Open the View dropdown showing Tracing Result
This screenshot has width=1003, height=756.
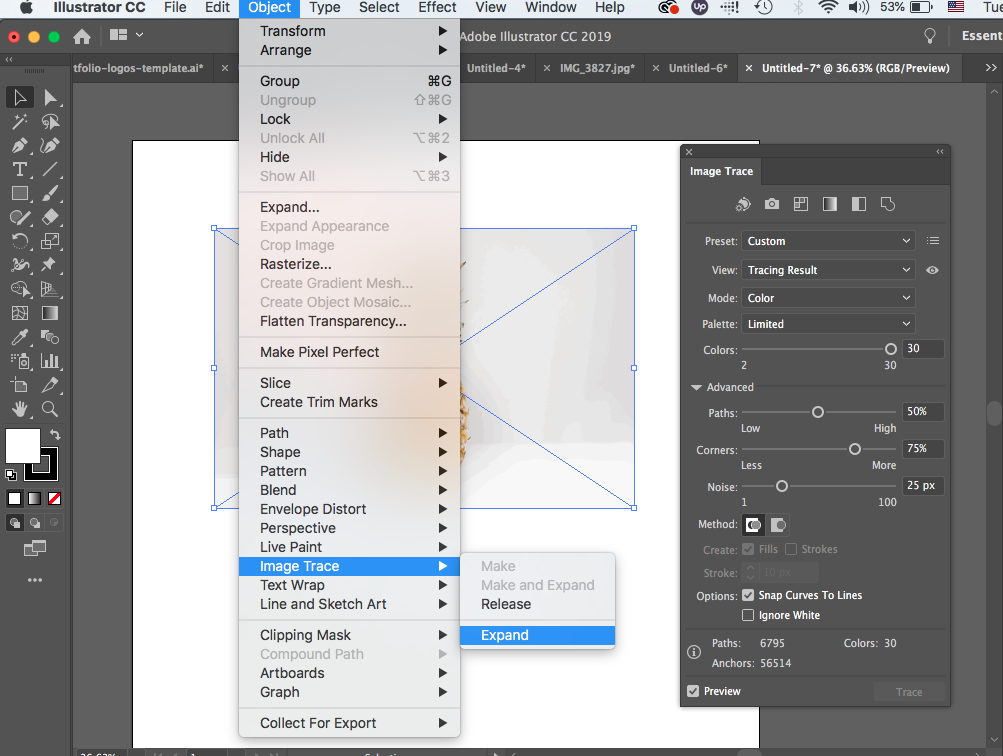tap(828, 270)
